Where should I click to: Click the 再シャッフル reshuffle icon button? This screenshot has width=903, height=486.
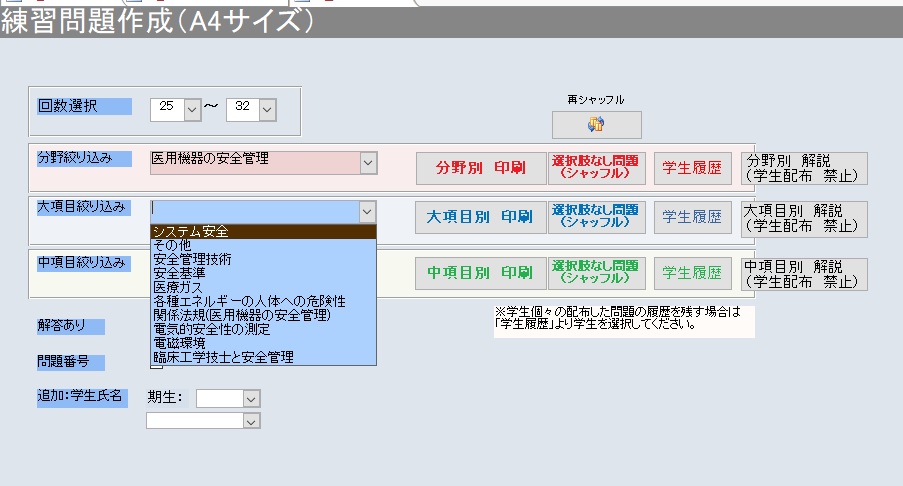click(x=597, y=124)
